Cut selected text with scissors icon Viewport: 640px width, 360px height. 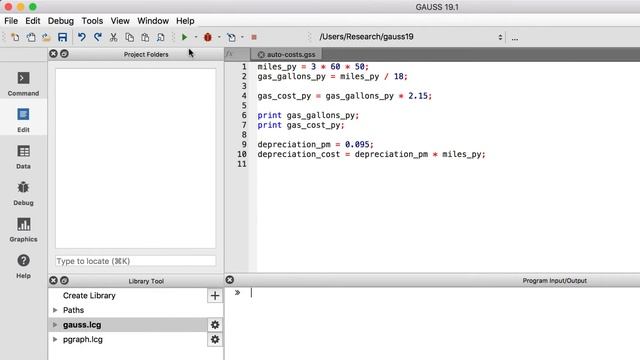click(113, 38)
